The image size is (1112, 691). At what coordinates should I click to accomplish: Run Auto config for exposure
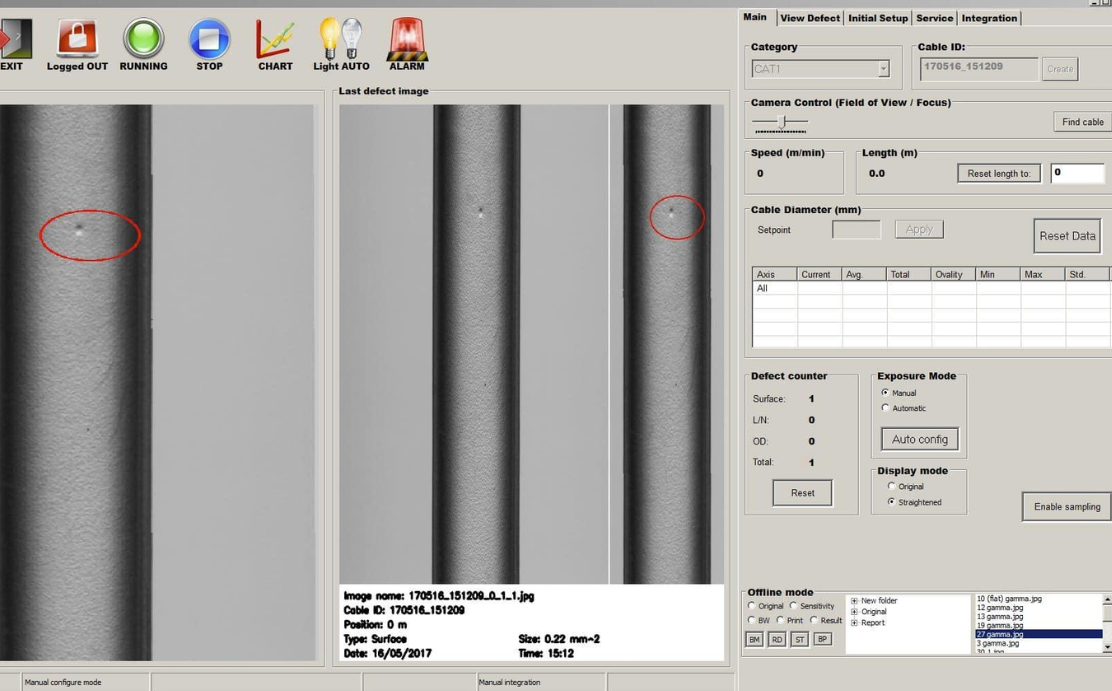pos(920,439)
